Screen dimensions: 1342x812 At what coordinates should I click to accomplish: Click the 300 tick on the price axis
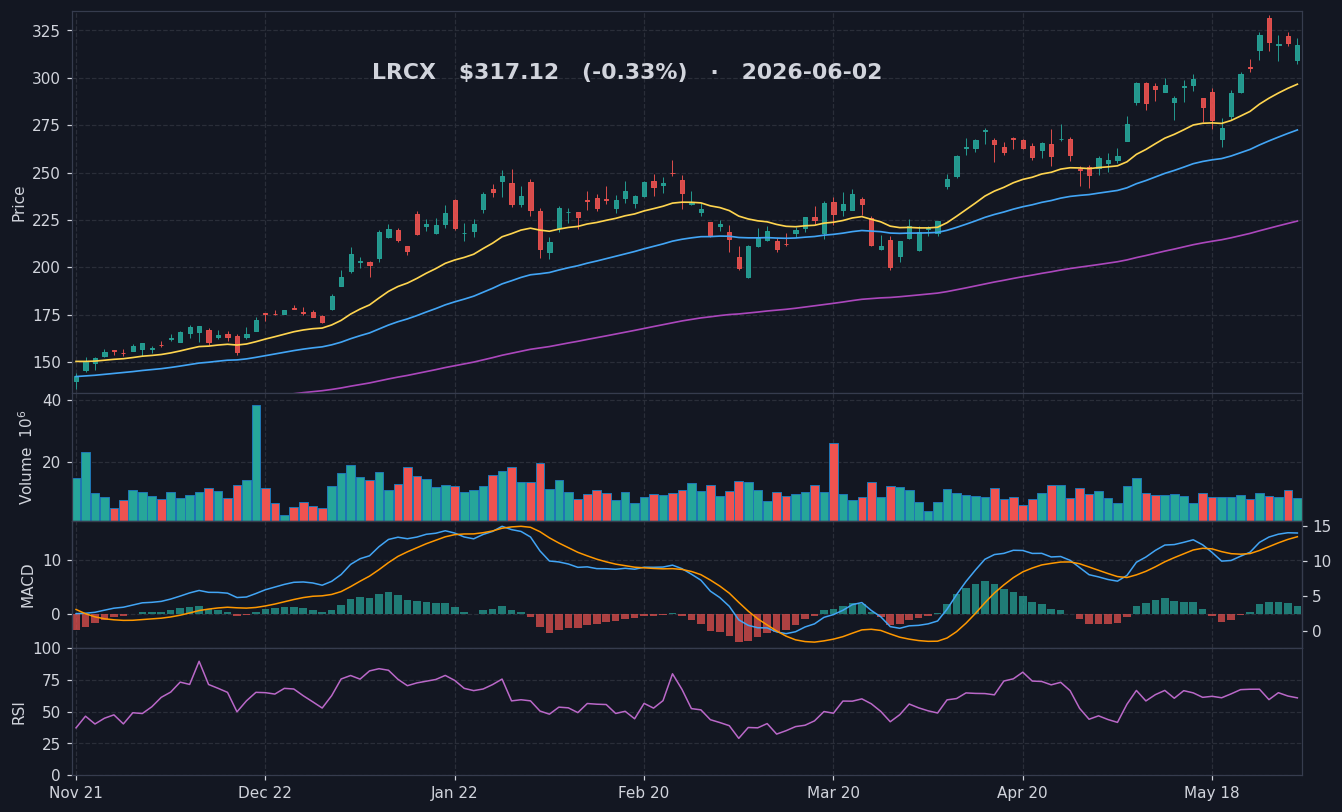[x=46, y=78]
